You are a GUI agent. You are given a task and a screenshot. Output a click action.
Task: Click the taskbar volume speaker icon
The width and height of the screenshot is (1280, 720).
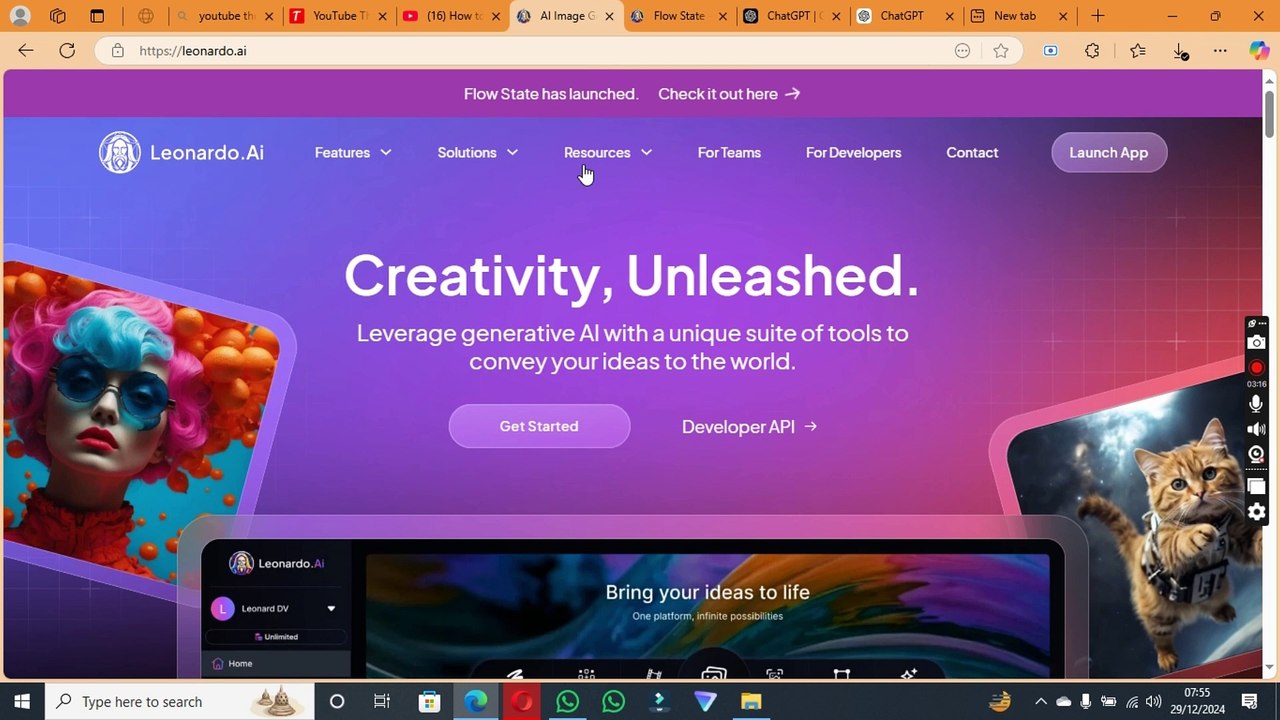tap(1153, 702)
